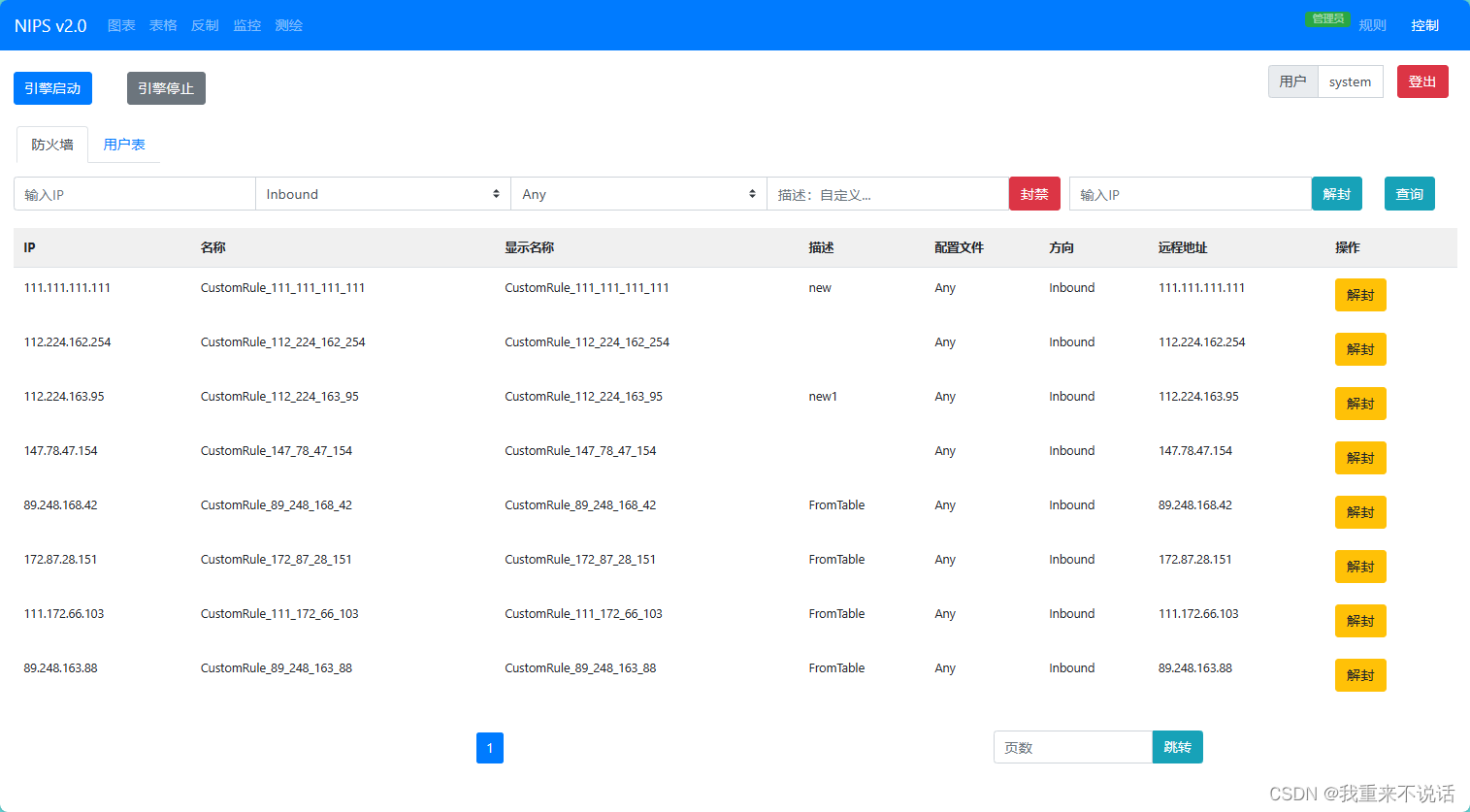Select the name cell CustomRule_172_87_28_151
This screenshot has height=812, width=1470.
click(x=277, y=560)
